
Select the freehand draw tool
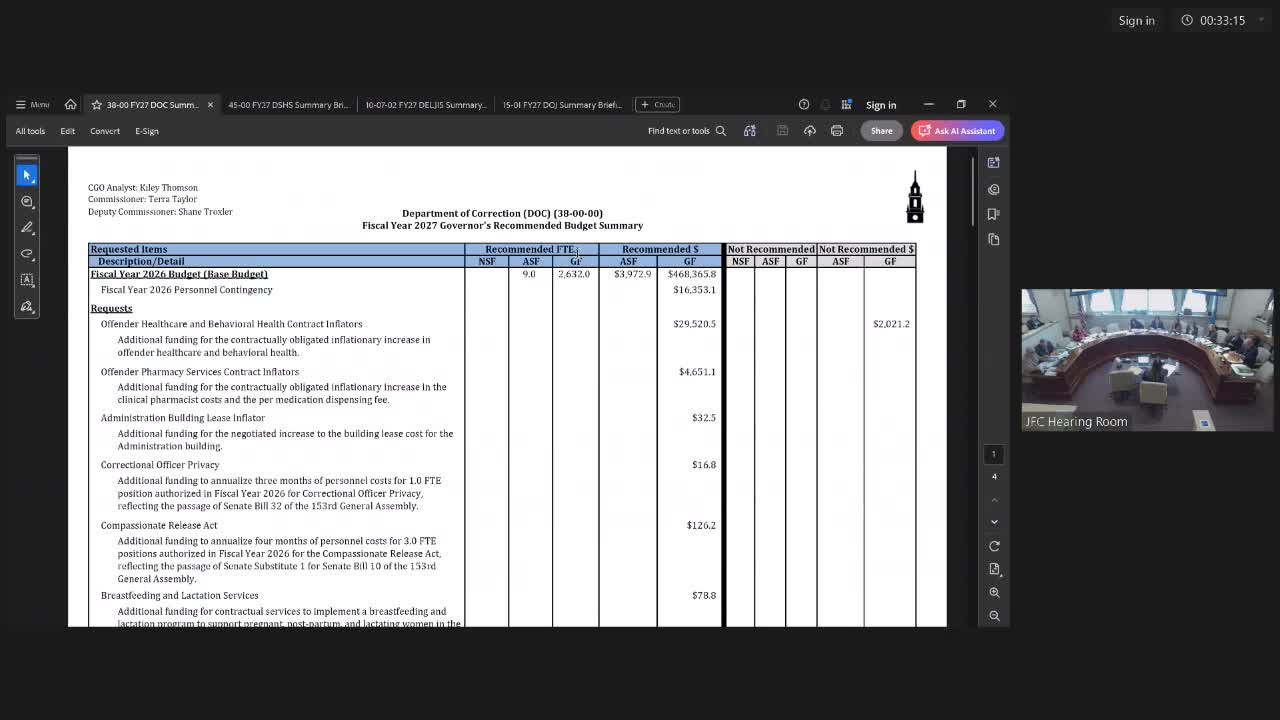pos(27,253)
